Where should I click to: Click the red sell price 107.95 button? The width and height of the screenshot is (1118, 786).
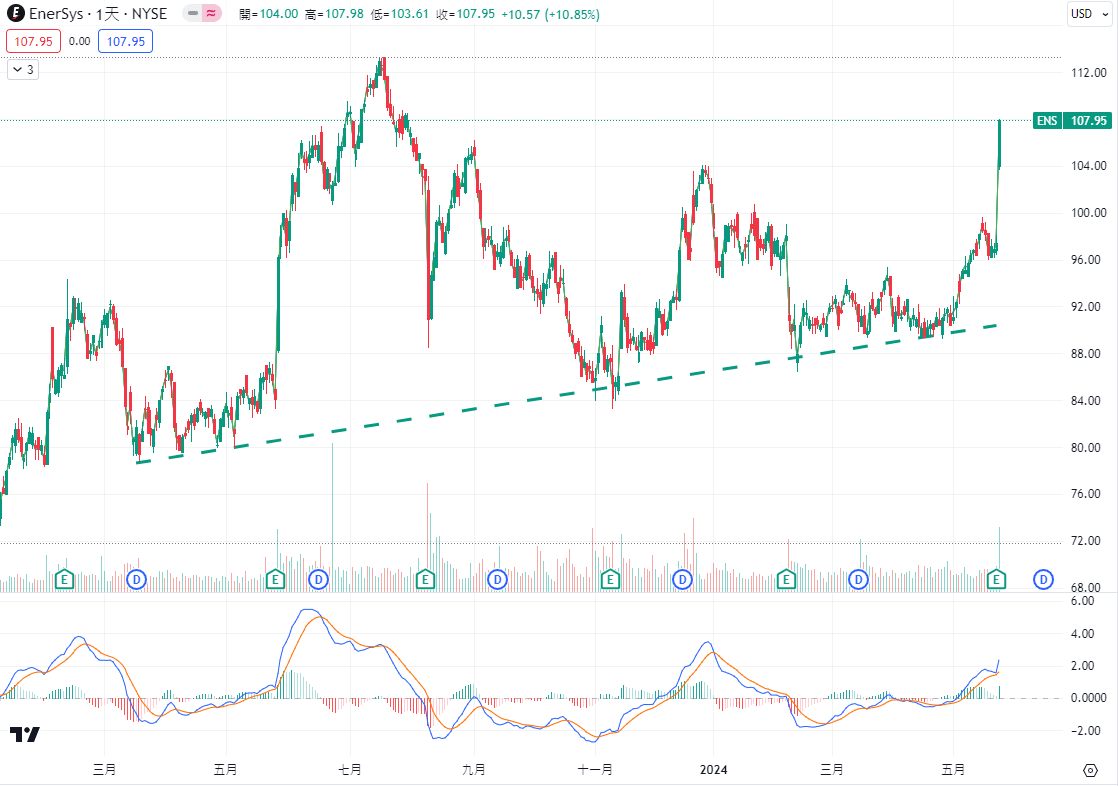pos(34,42)
